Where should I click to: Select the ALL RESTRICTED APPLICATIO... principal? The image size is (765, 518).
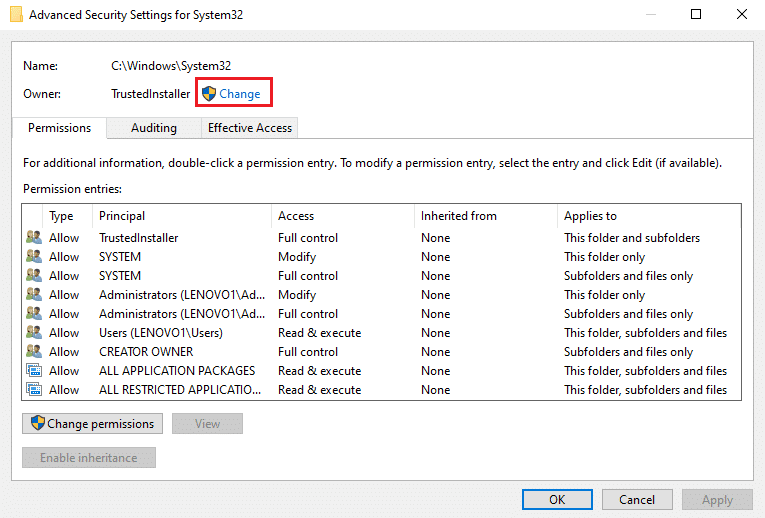point(180,390)
